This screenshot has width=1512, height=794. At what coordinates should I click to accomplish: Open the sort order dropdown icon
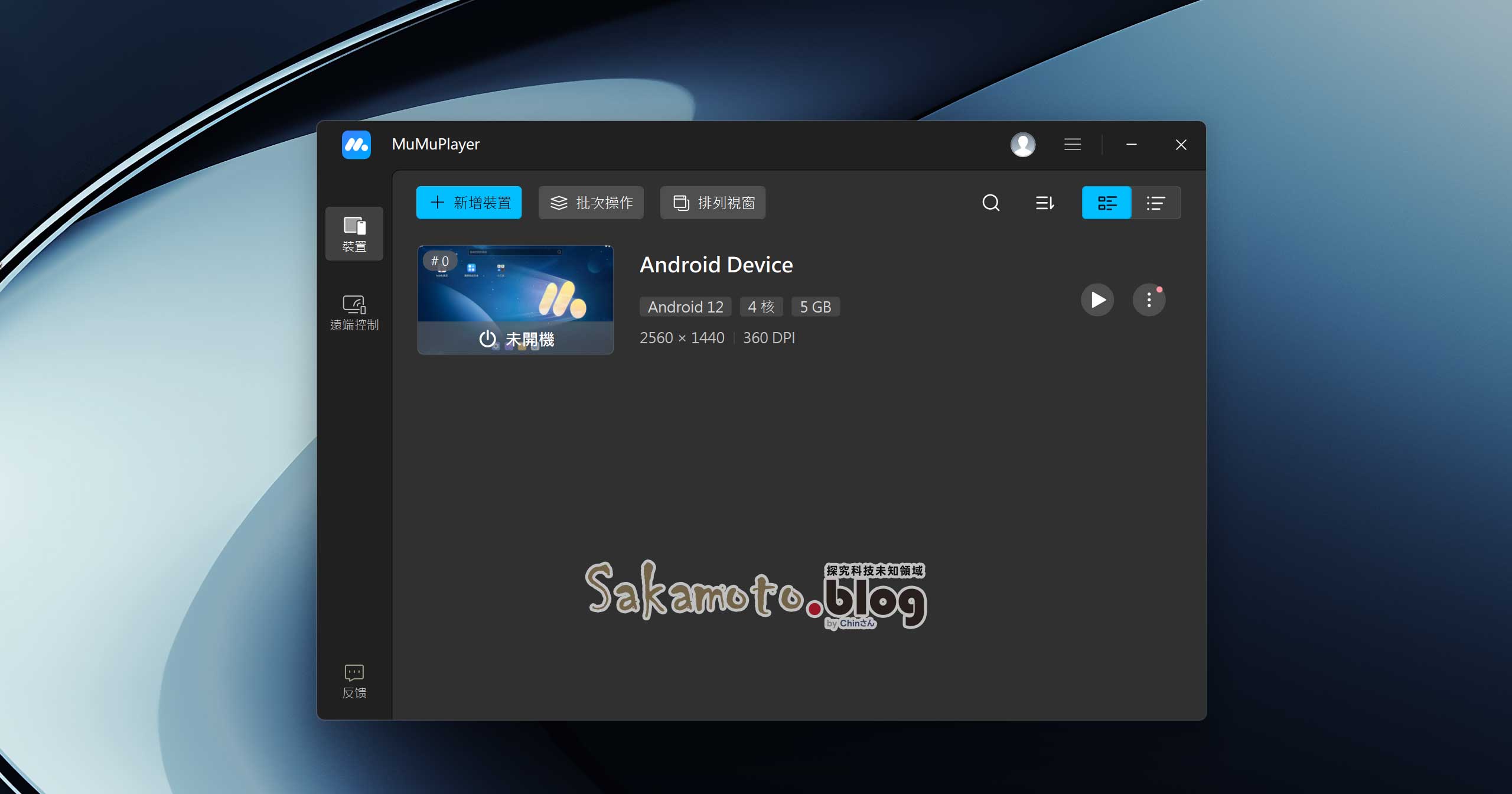(1045, 203)
